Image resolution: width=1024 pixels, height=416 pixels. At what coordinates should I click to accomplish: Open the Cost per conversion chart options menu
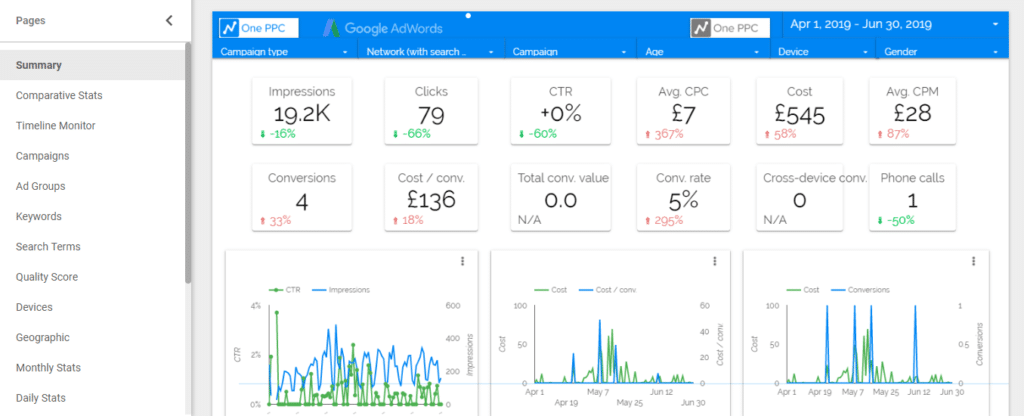715,261
